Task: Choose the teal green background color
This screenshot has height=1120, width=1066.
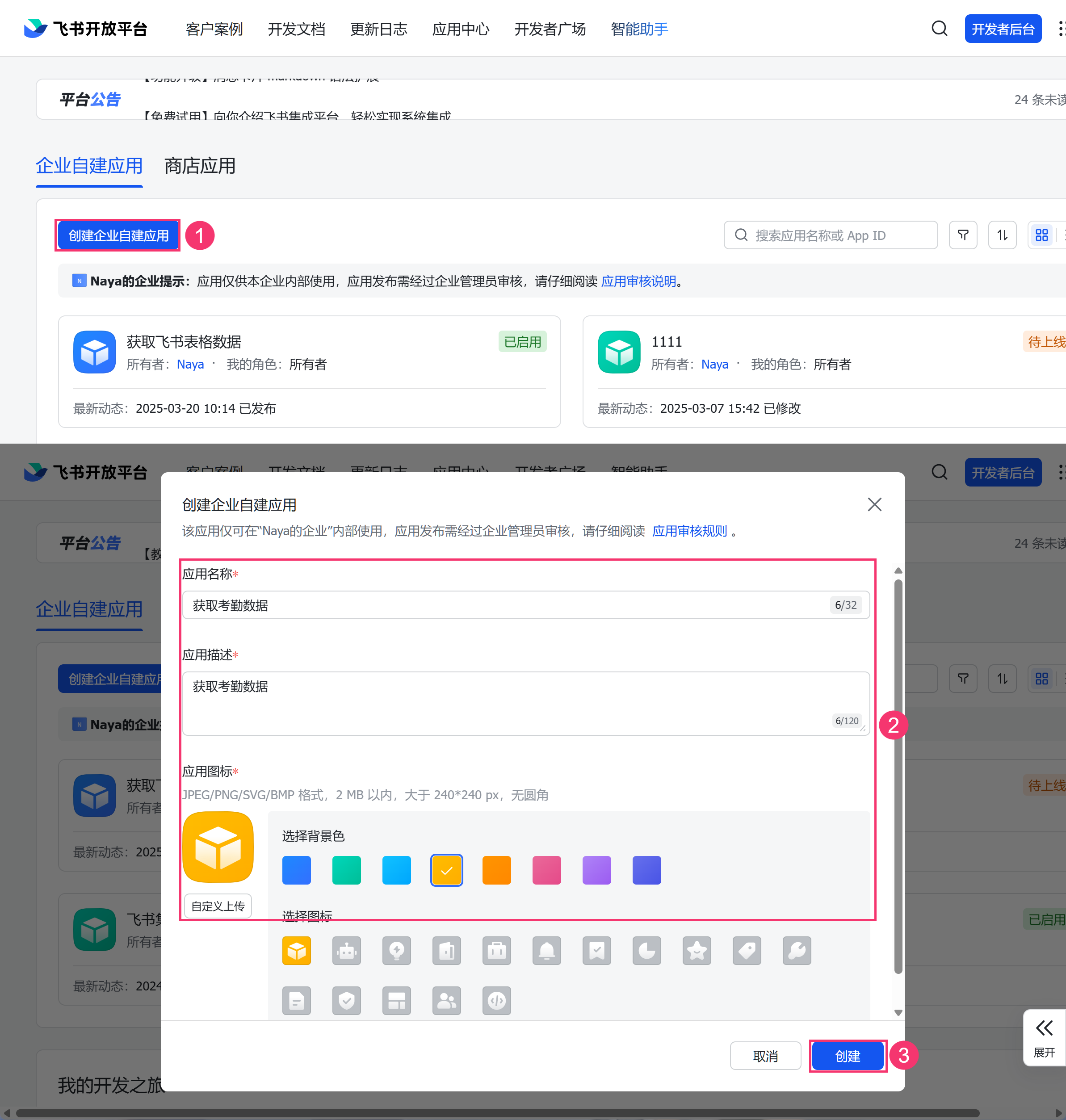Action: (x=346, y=870)
